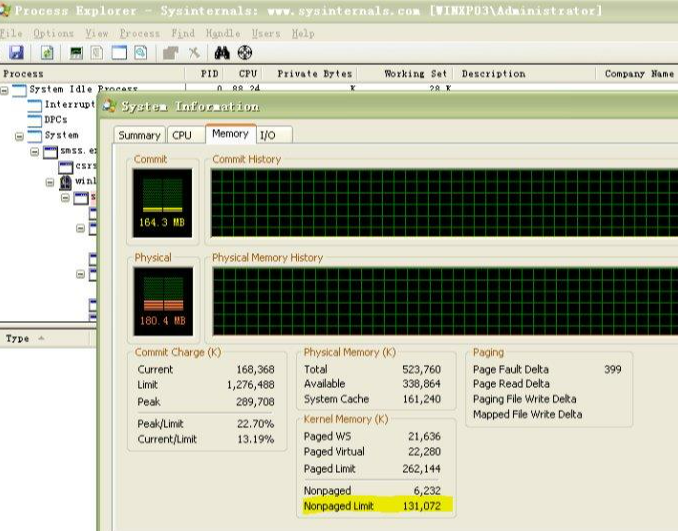Click the DPCs row icon

(x=35, y=120)
